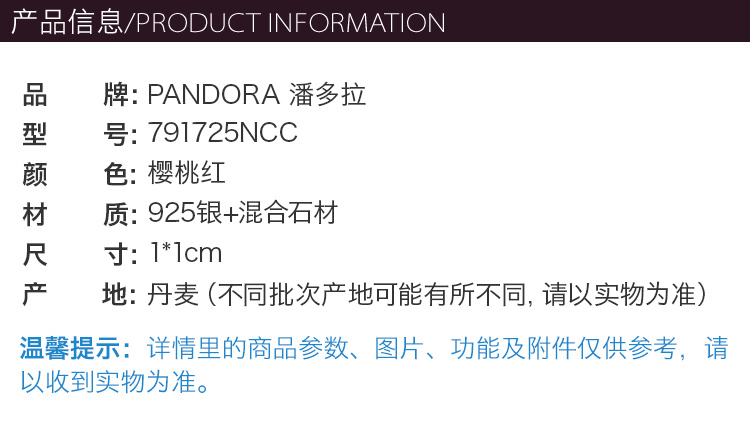Click the blue 温馨提示 label
This screenshot has height=433, width=750.
tap(76, 349)
